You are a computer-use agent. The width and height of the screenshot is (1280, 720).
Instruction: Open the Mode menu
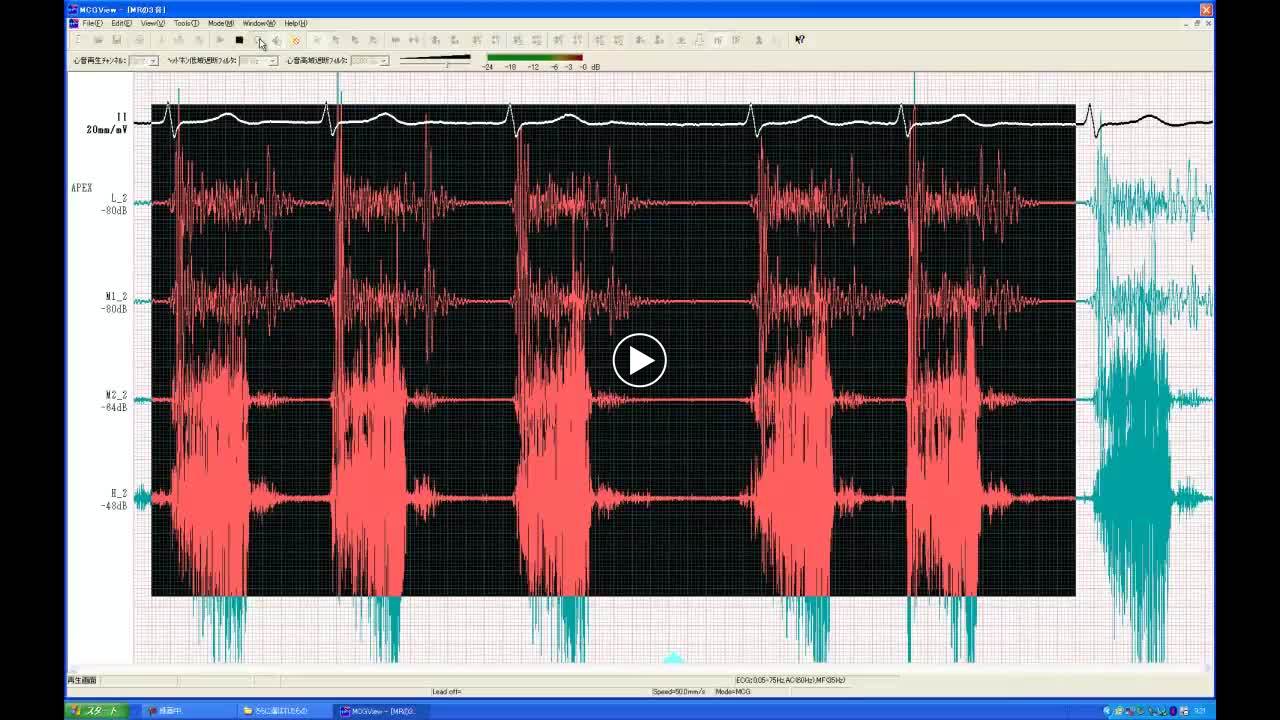[x=220, y=23]
